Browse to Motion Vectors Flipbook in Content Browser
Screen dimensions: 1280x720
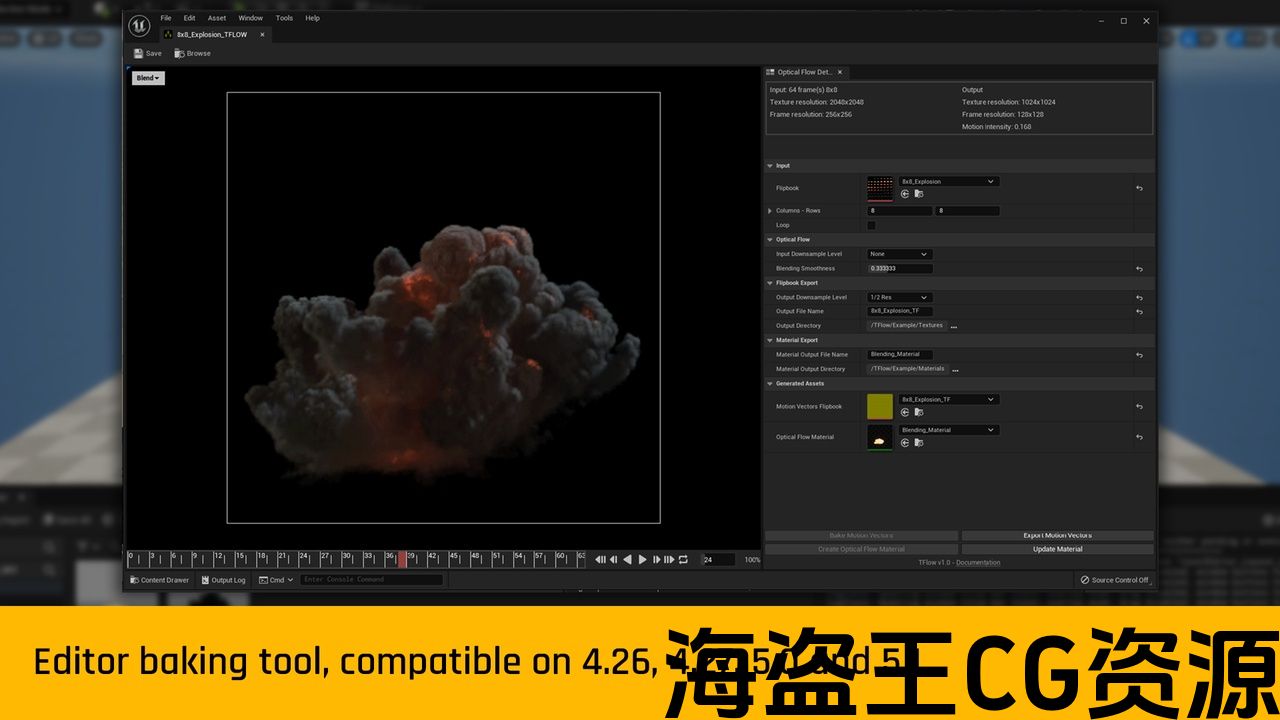coord(919,412)
